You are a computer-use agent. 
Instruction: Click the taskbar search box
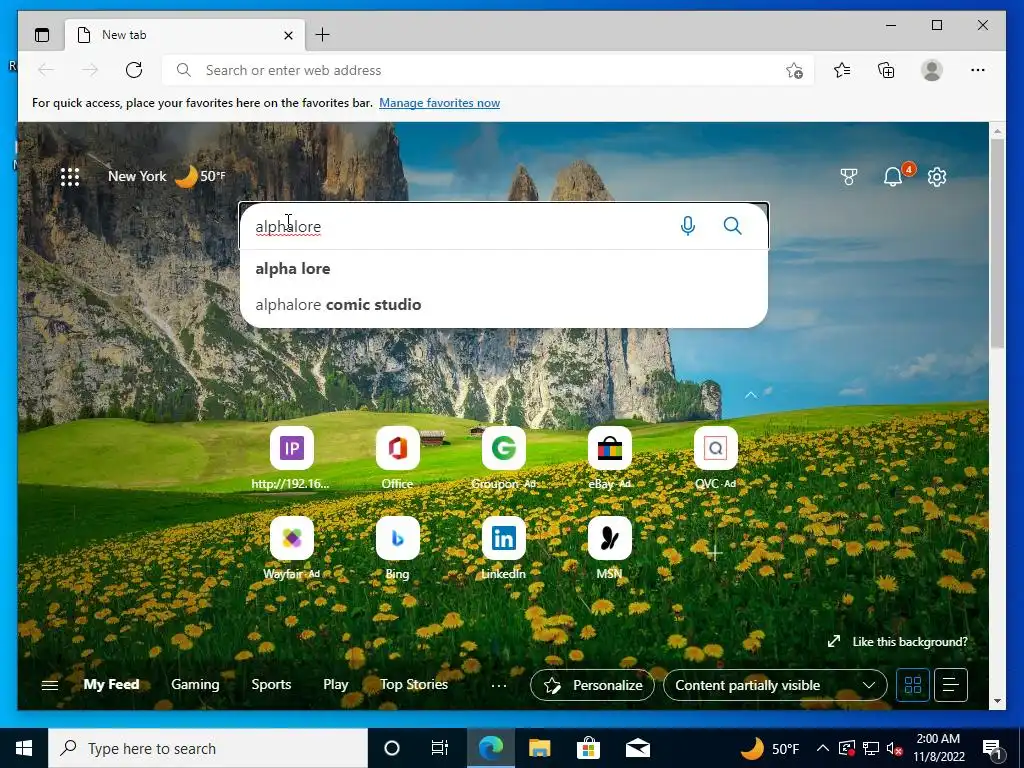(208, 748)
